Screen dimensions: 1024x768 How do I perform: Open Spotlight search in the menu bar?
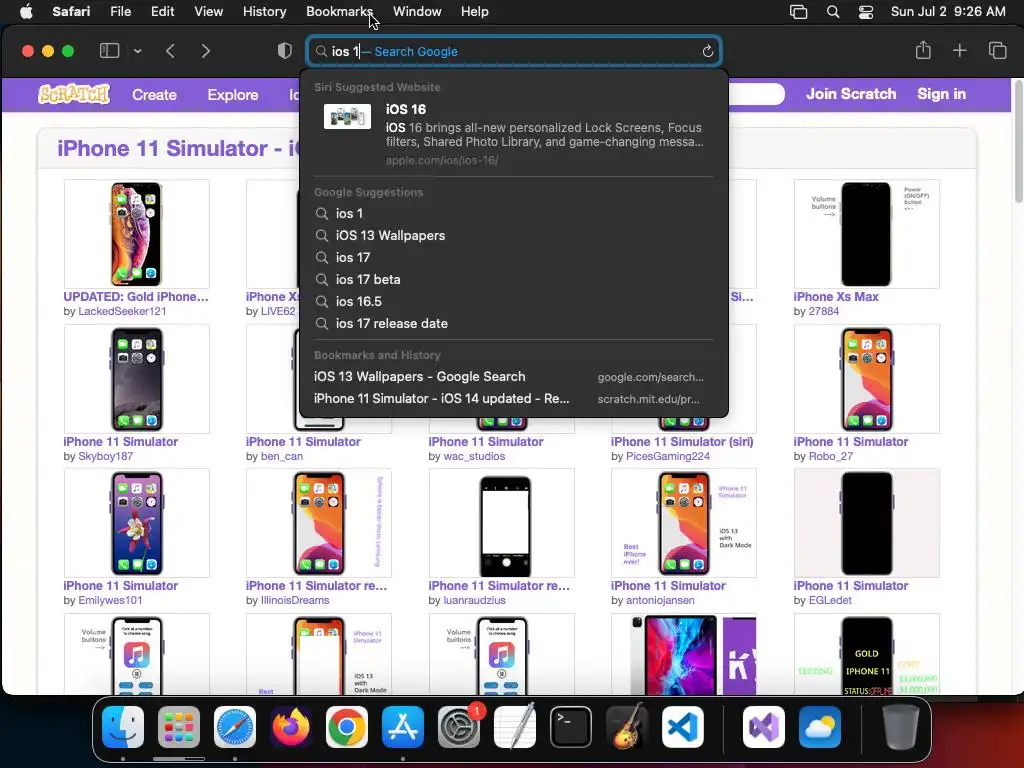pyautogui.click(x=833, y=12)
